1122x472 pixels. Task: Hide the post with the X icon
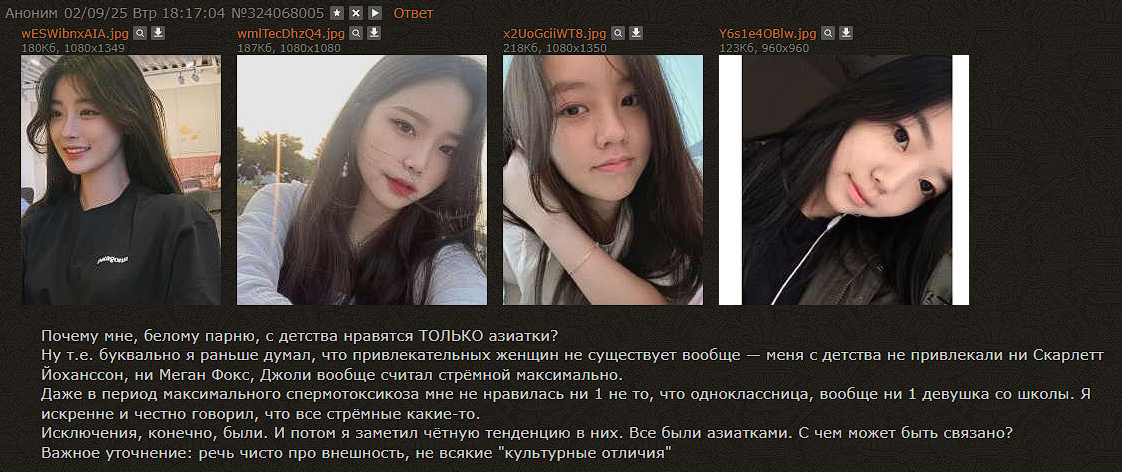point(356,13)
